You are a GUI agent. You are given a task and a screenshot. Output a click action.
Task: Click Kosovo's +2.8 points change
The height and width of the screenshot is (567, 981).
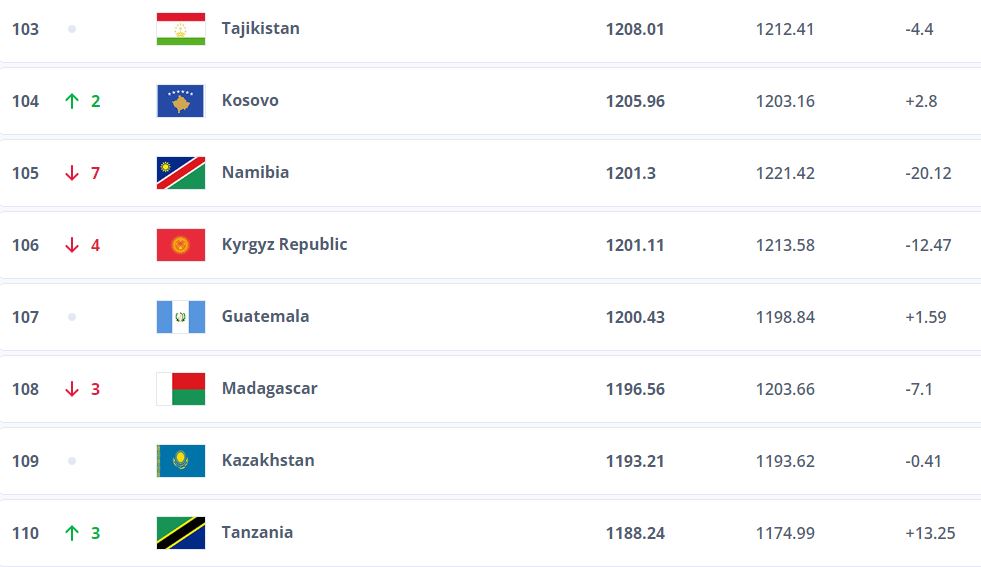click(920, 101)
